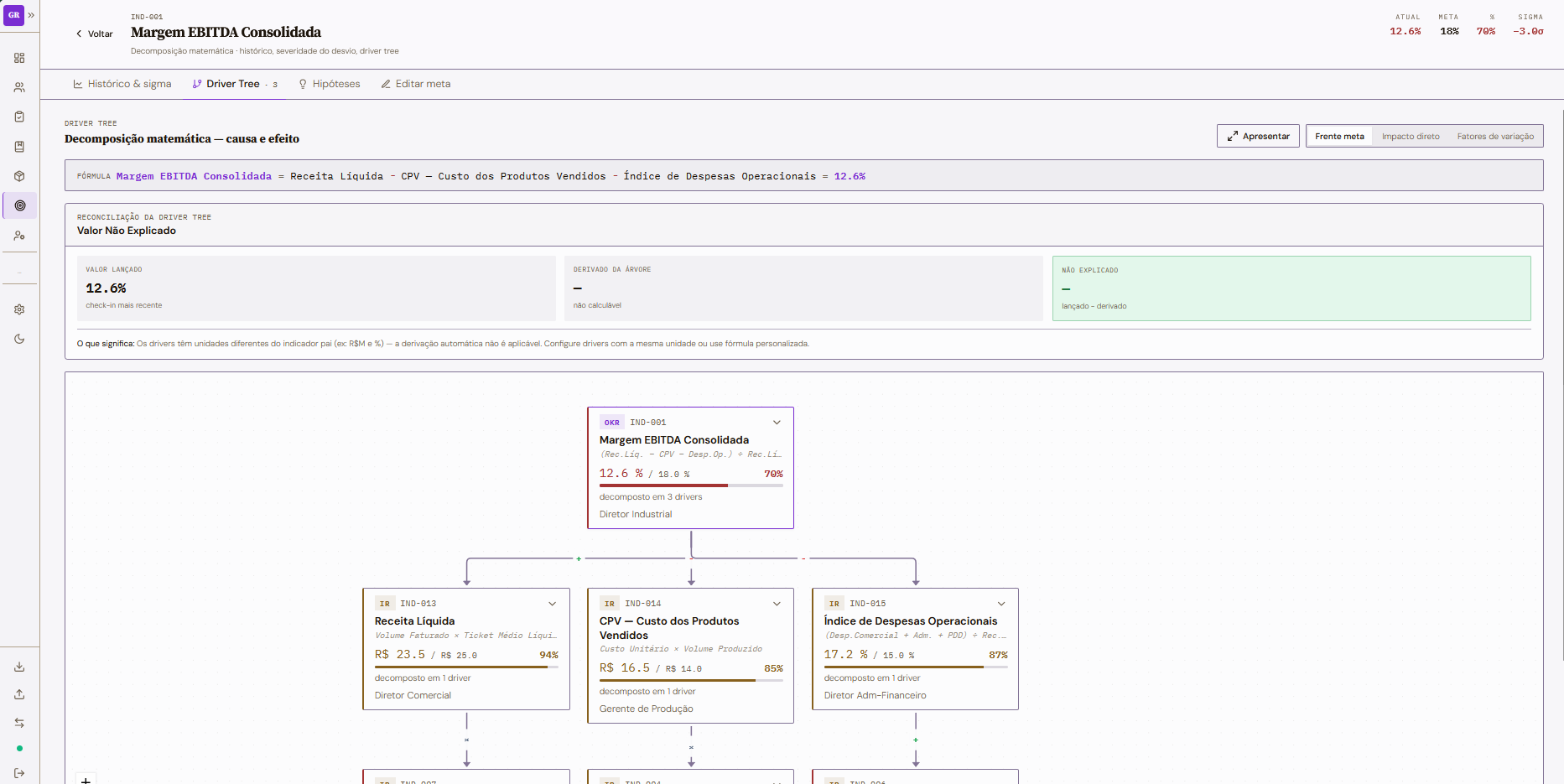This screenshot has height=784, width=1564.
Task: Select the Impacto direto view option
Action: [x=1411, y=136]
